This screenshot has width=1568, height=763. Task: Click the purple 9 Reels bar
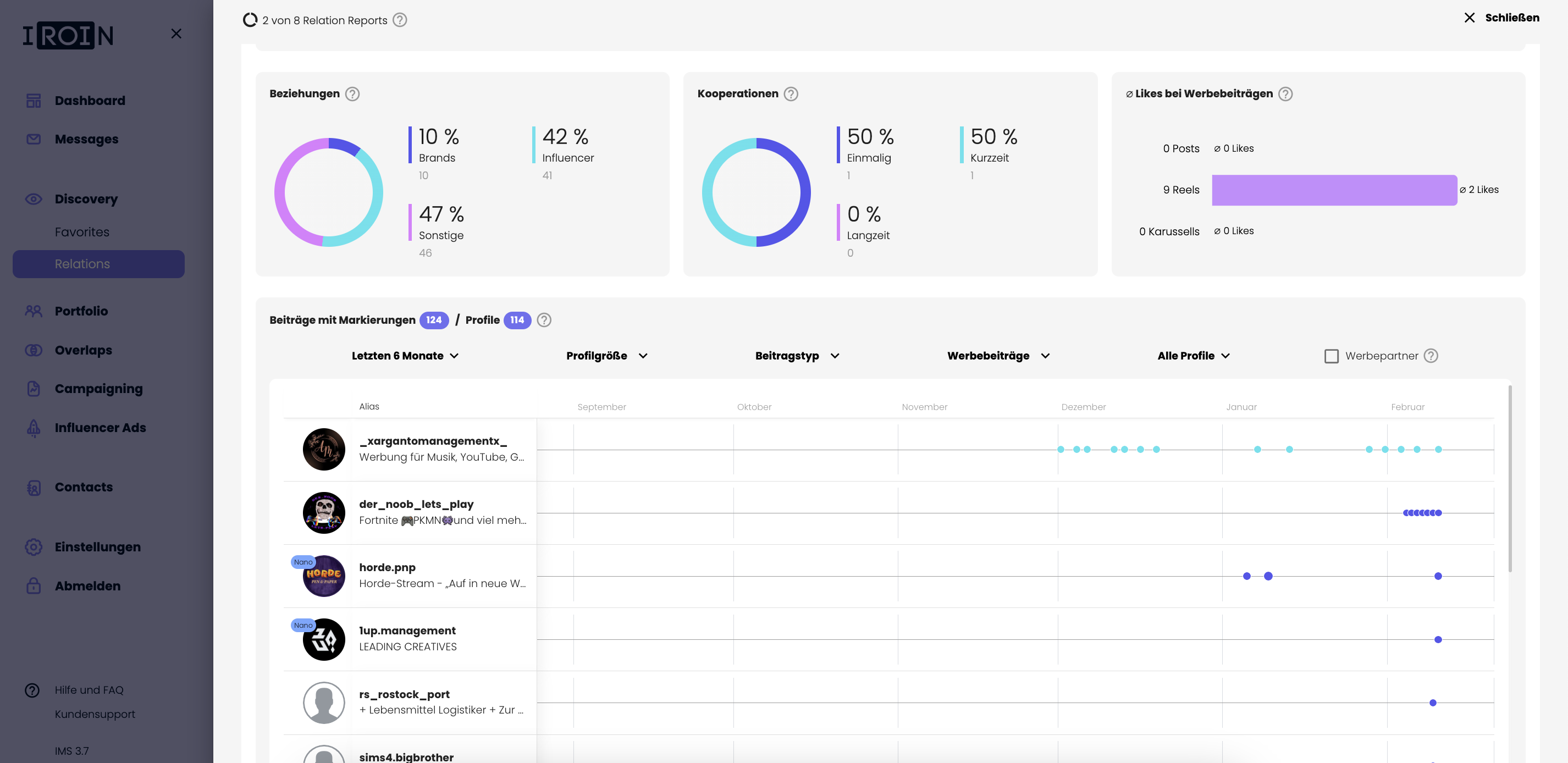point(1334,190)
